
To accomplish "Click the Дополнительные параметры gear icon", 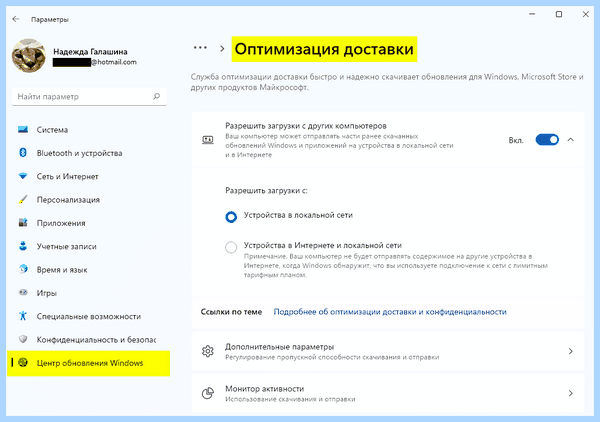I will pyautogui.click(x=208, y=351).
